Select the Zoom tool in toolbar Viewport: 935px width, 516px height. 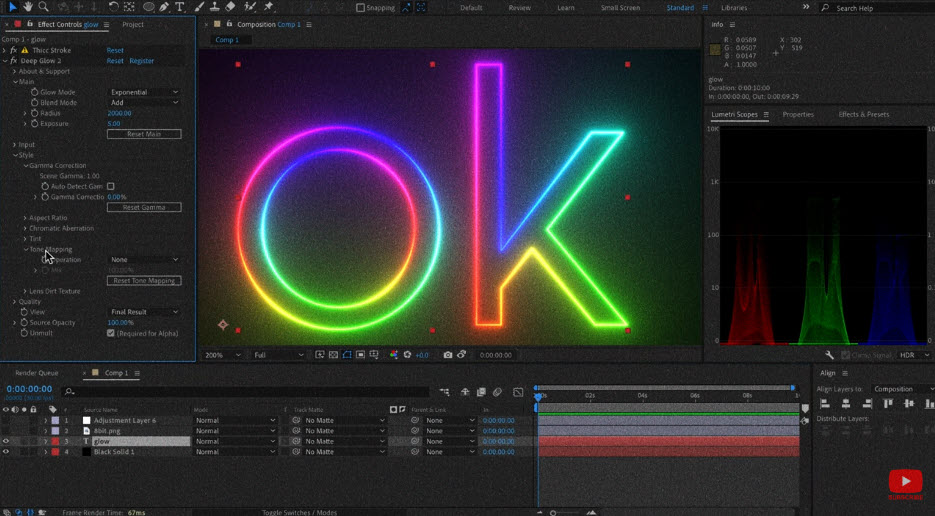pos(43,7)
